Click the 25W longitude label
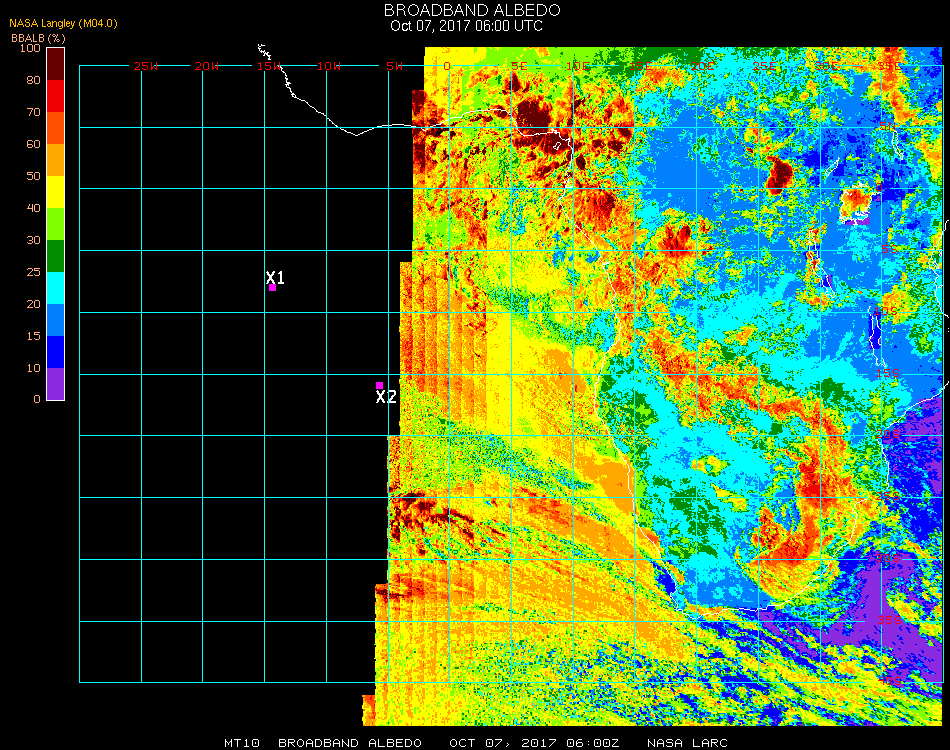The image size is (950, 750). pos(146,66)
